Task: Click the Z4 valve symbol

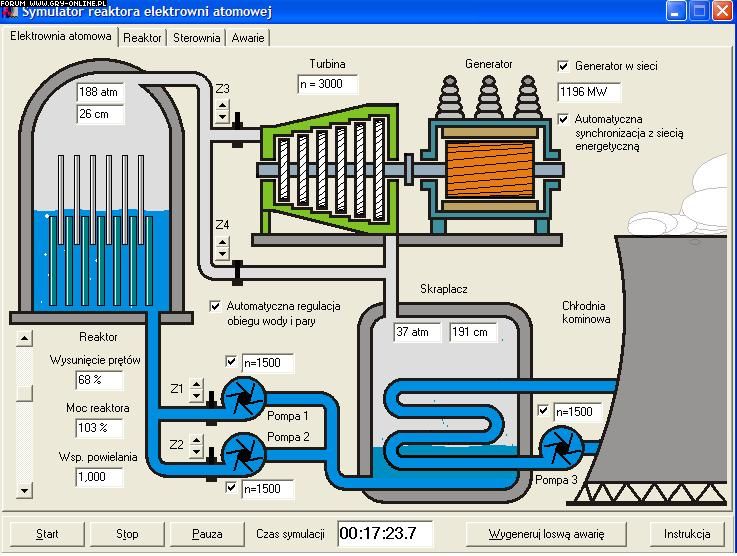Action: pos(237,273)
